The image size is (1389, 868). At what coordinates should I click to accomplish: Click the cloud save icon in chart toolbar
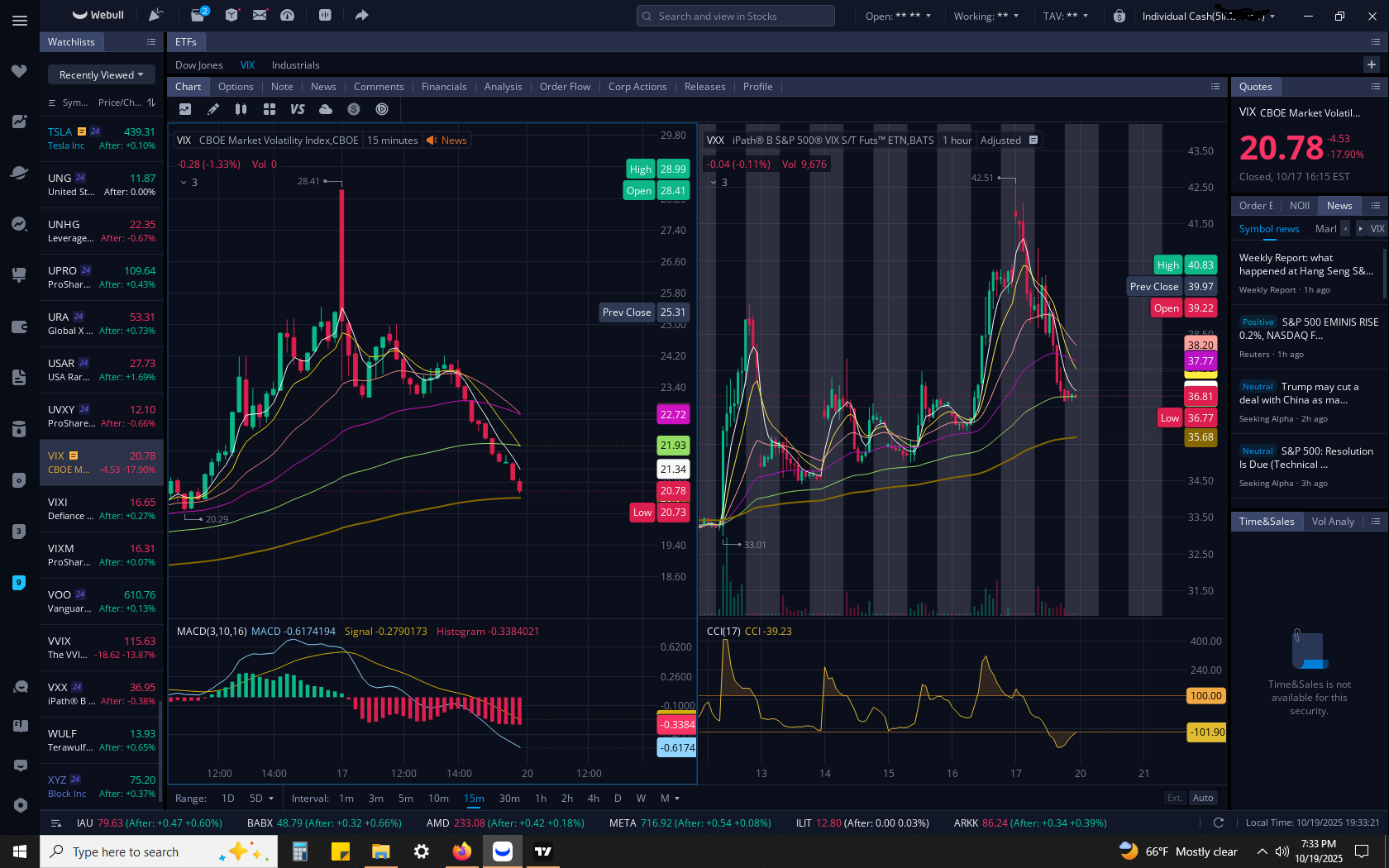326,109
